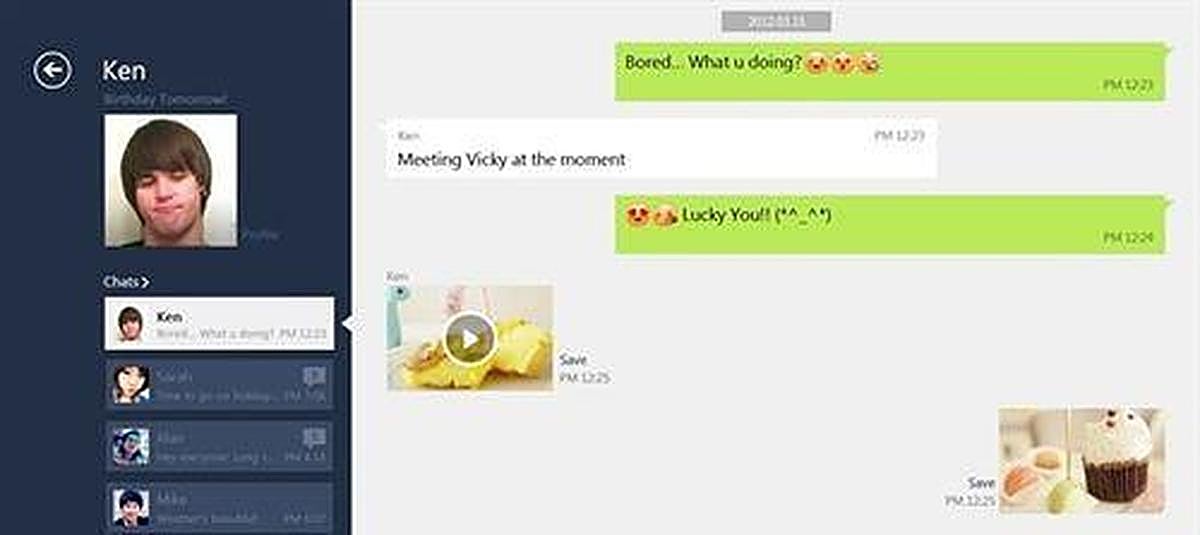This screenshot has width=1200, height=535.
Task: Open the sent cupcake image thumbnail
Action: [1082, 460]
